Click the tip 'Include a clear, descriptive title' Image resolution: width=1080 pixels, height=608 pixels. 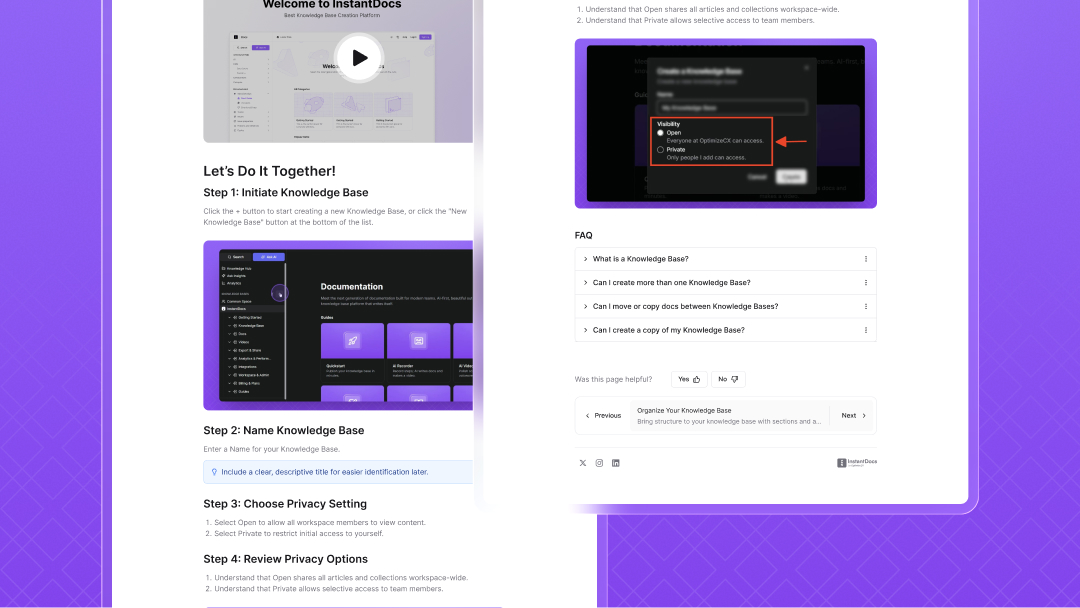338,472
